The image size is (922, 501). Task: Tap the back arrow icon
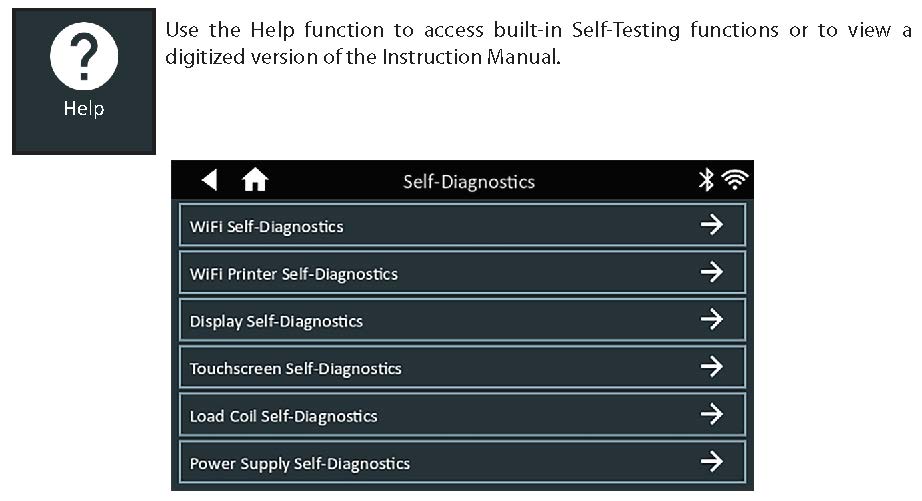coord(209,180)
